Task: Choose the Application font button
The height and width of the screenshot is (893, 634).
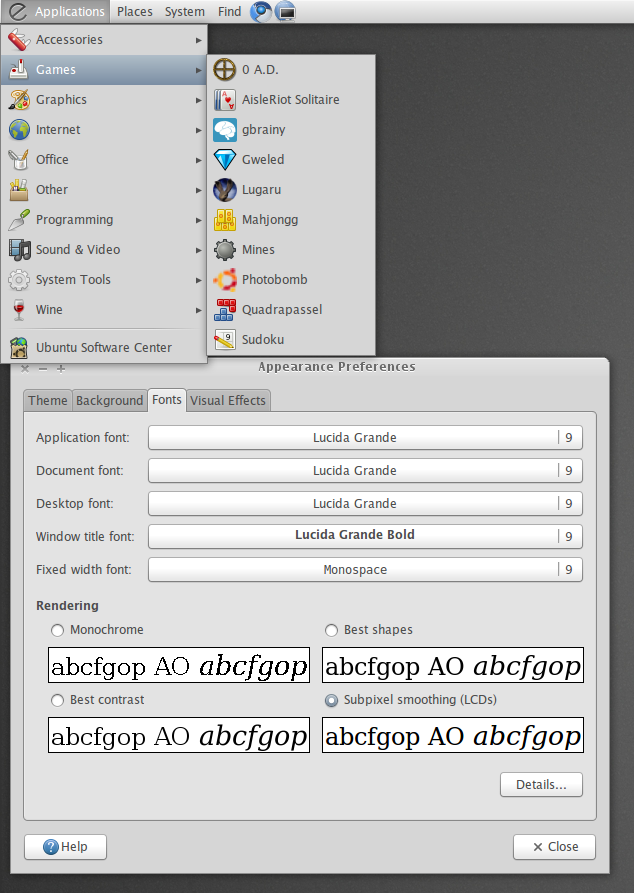Action: (365, 437)
